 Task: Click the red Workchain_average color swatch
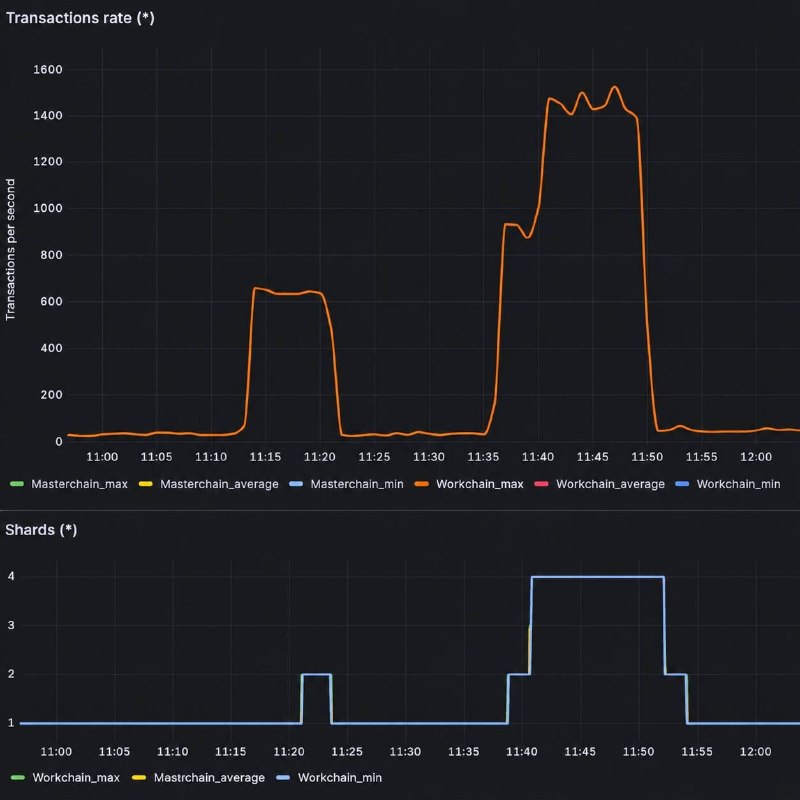541,484
